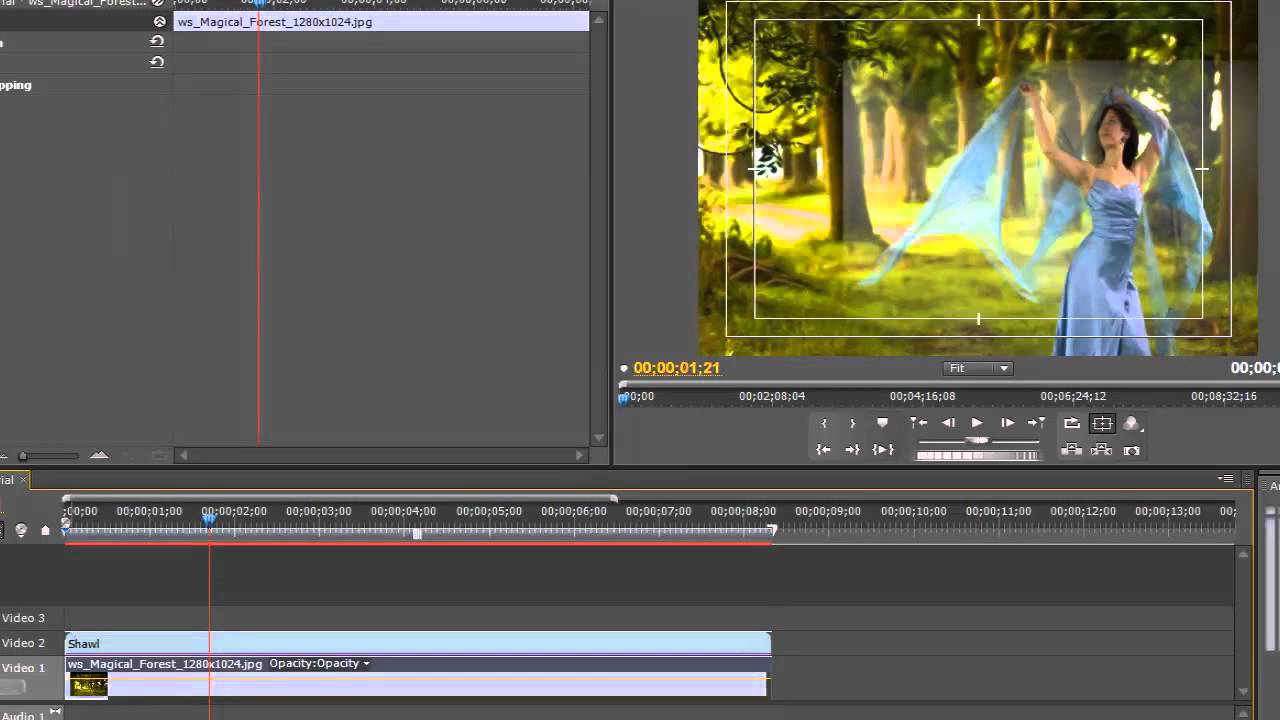Click the work area bar end handle
Screen dimensions: 1280x720
click(x=772, y=530)
